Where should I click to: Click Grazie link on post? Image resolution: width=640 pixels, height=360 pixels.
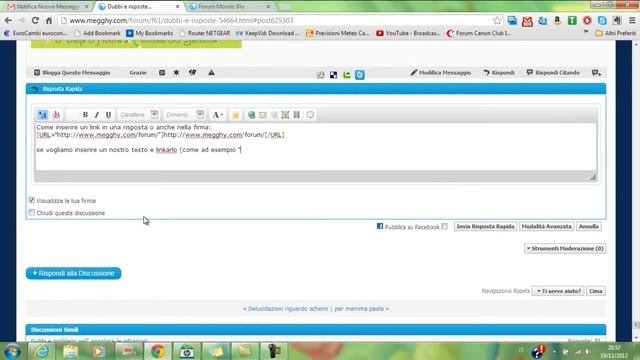click(138, 73)
